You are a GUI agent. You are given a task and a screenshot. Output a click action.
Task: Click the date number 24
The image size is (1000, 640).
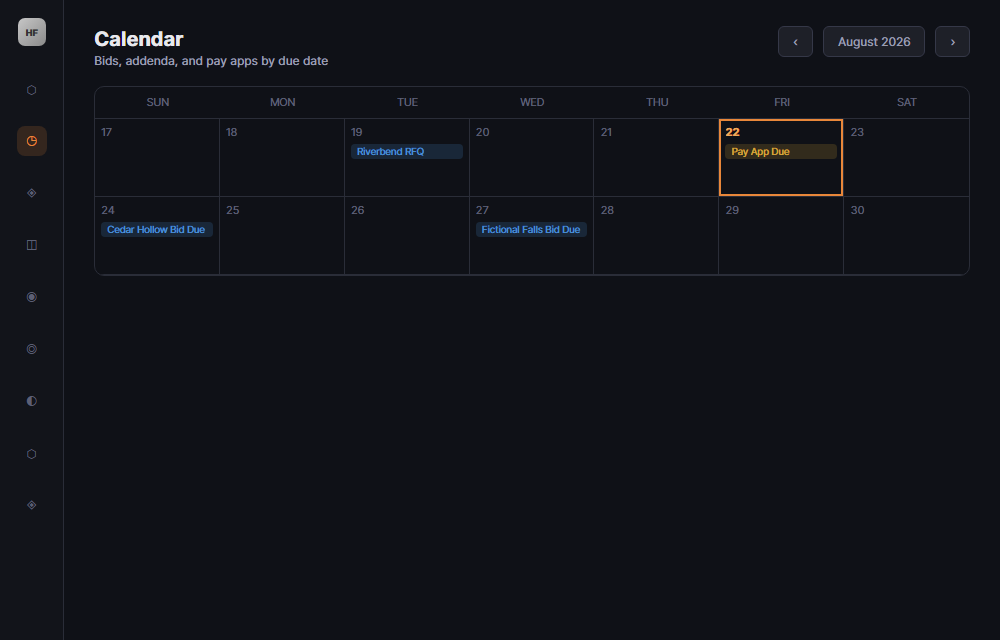pyautogui.click(x=108, y=210)
